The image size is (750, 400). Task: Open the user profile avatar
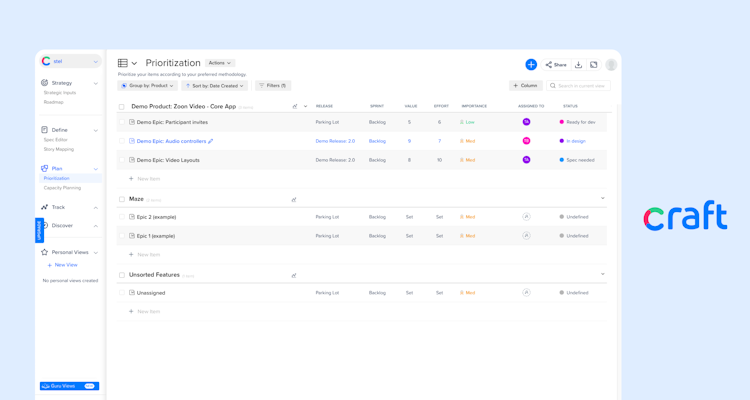611,65
